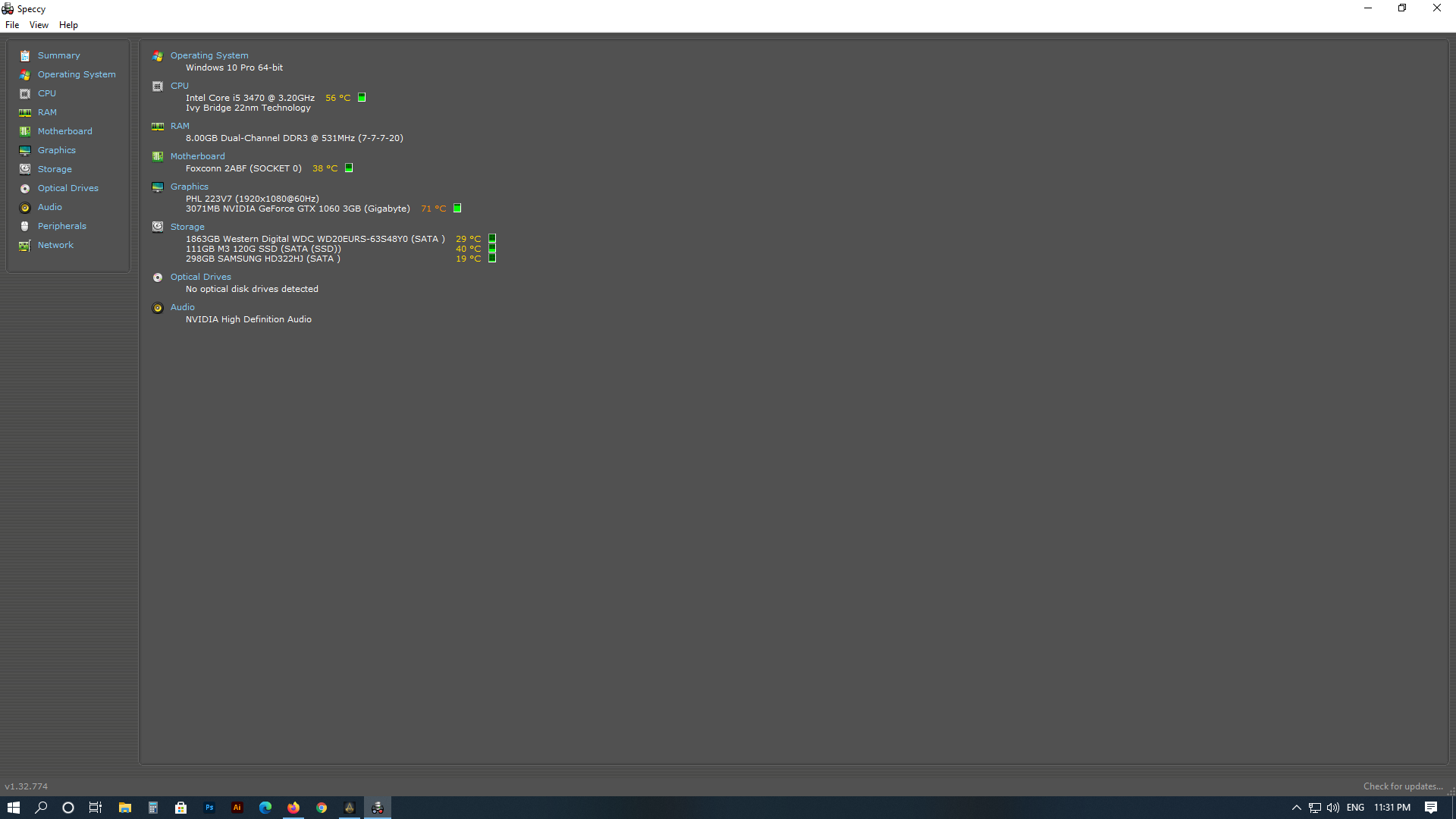The height and width of the screenshot is (819, 1456).
Task: Click the Graphics monitor icon in sidebar
Action: 25,150
